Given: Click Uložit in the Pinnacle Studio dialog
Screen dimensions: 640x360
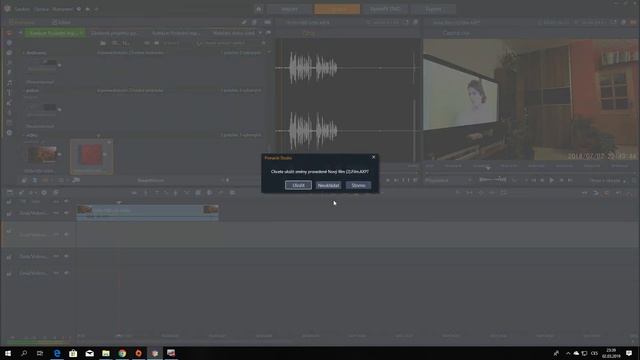Looking at the screenshot, I should click(x=298, y=185).
